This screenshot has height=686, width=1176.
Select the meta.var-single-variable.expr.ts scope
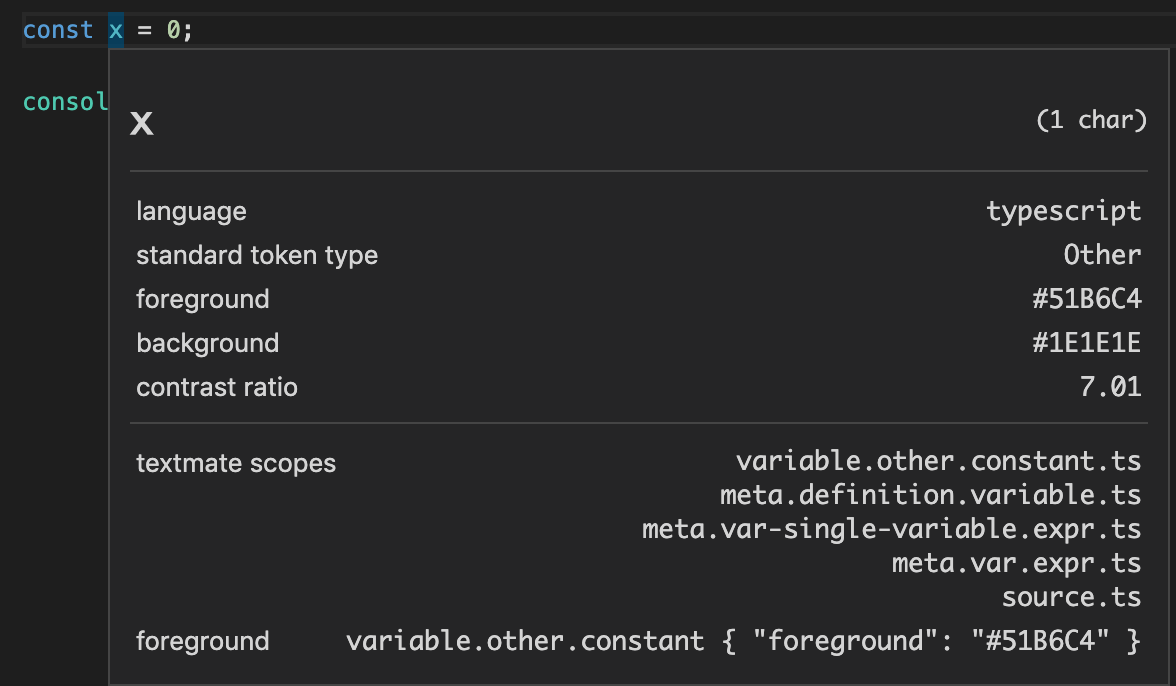[x=890, y=528]
